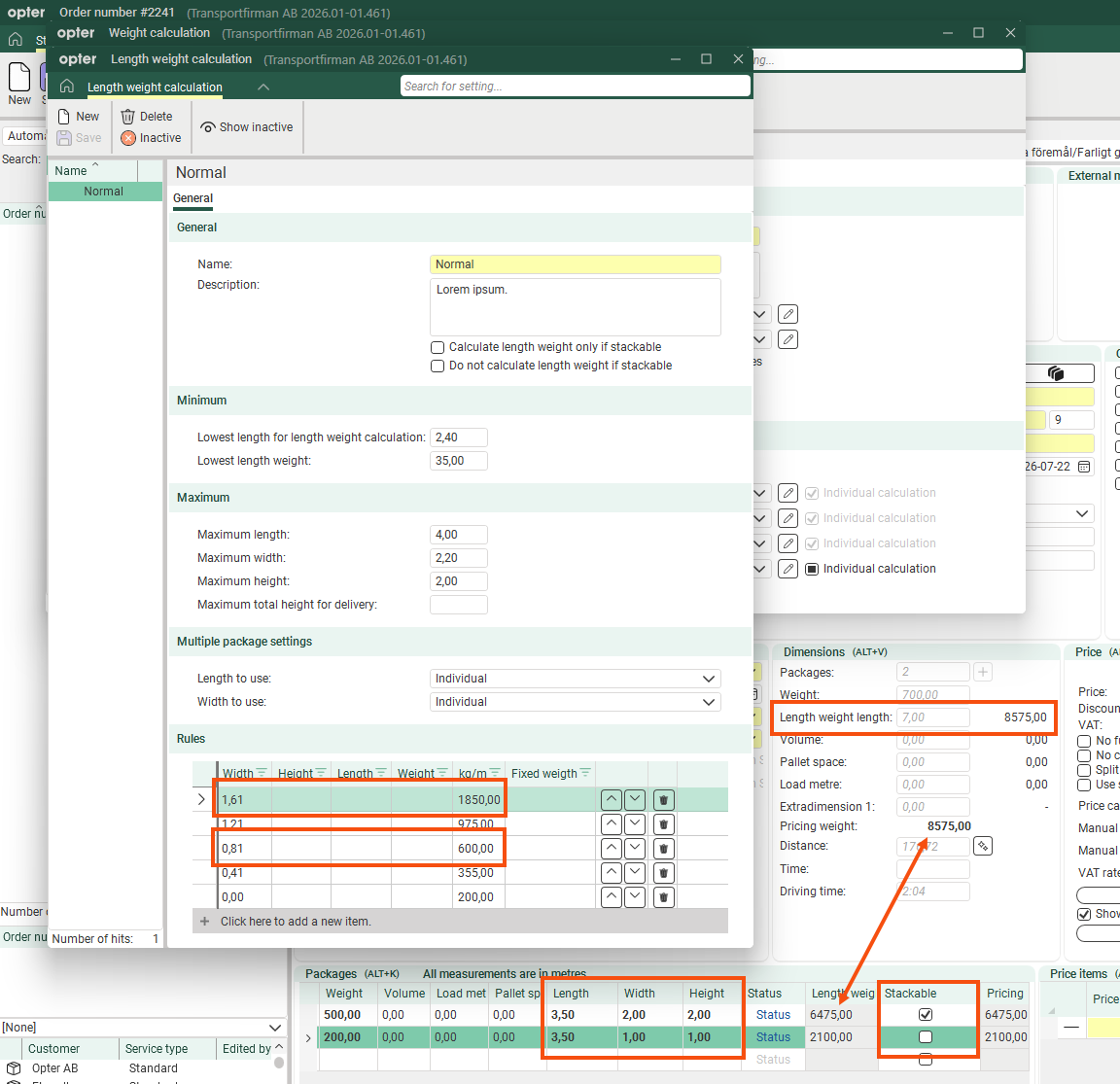This screenshot has width=1120, height=1084.
Task: Click the kg/m column filter icon
Action: (x=496, y=773)
